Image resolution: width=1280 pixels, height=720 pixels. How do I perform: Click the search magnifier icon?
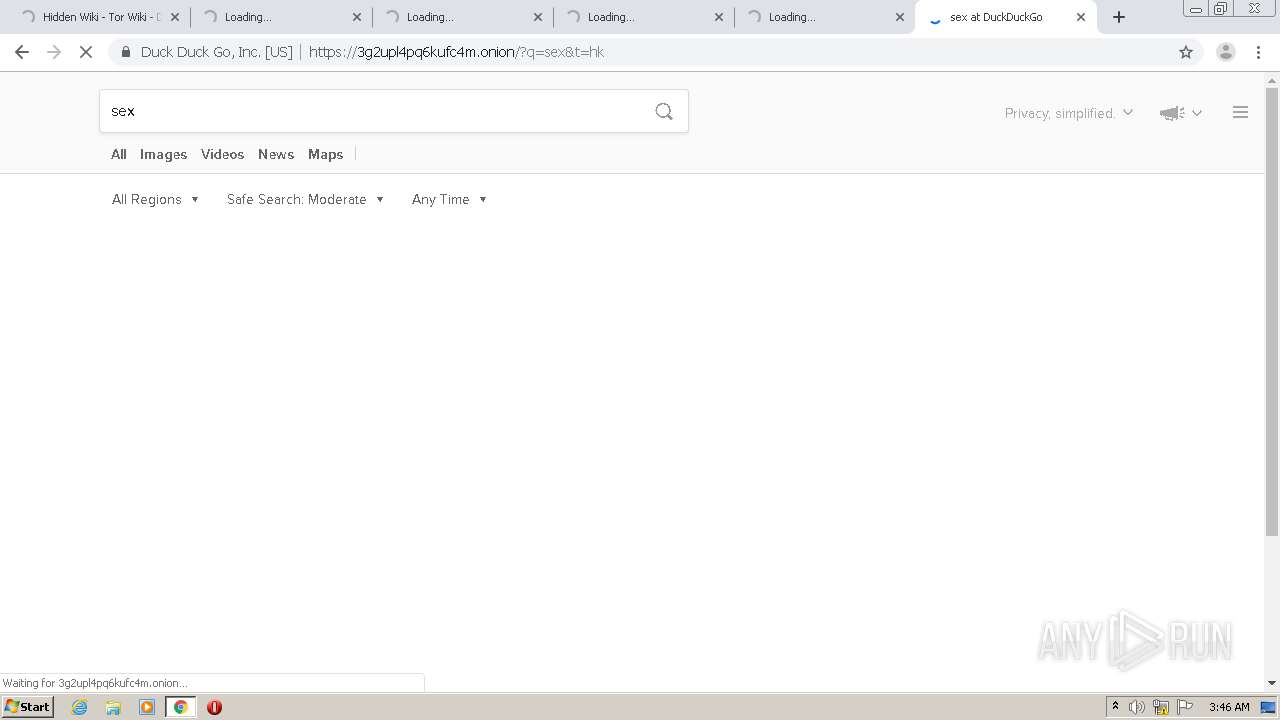(x=664, y=111)
